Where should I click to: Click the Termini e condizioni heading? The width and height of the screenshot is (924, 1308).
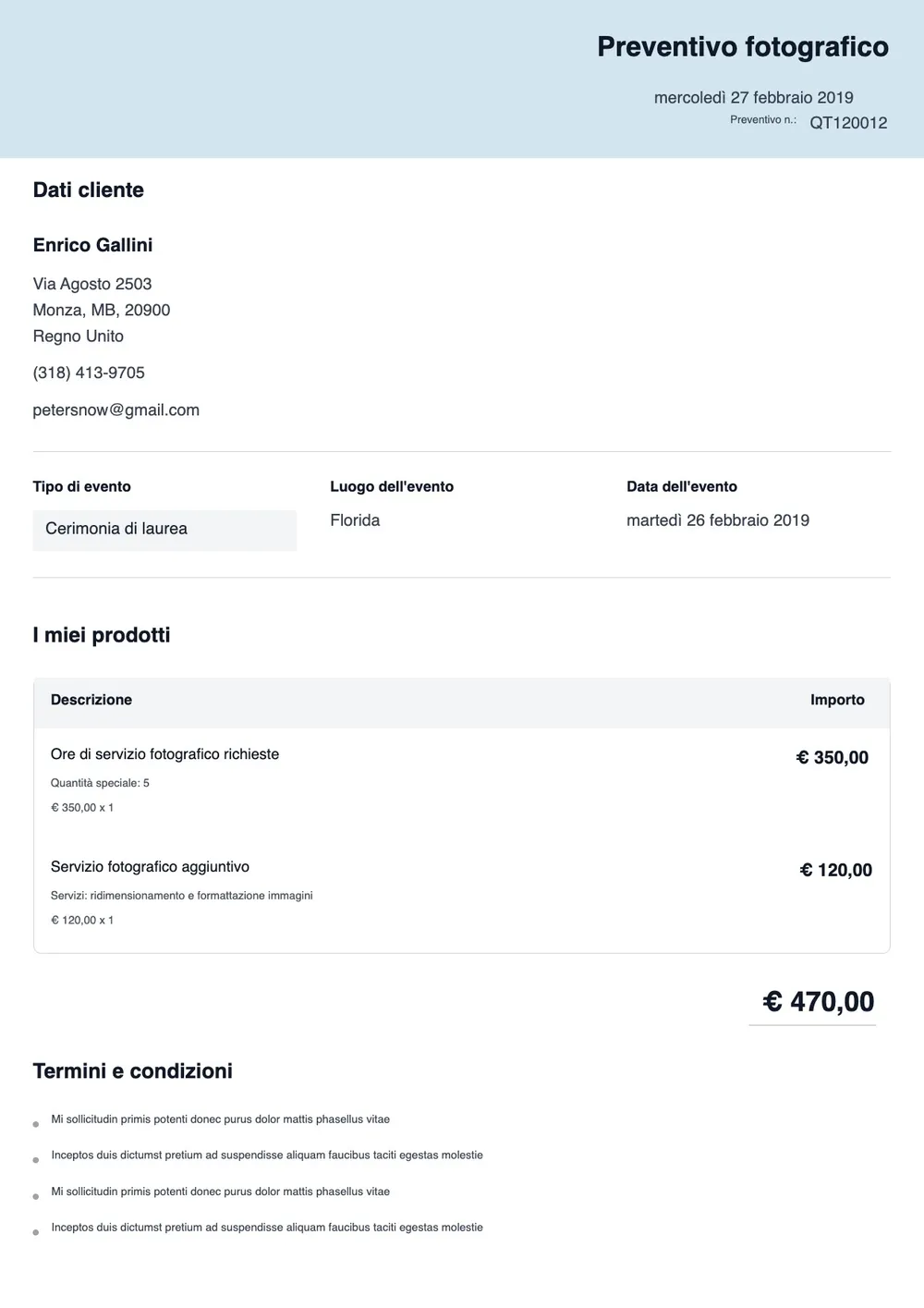[x=133, y=1071]
